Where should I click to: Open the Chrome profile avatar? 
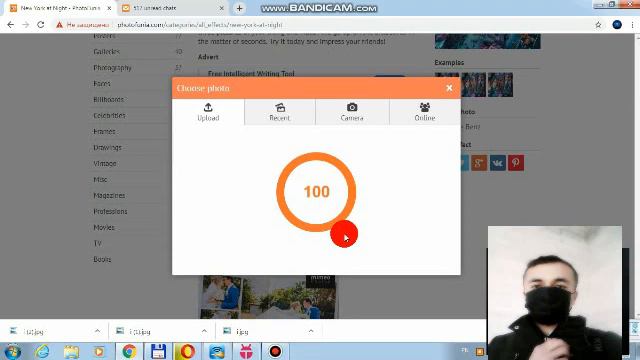point(617,25)
